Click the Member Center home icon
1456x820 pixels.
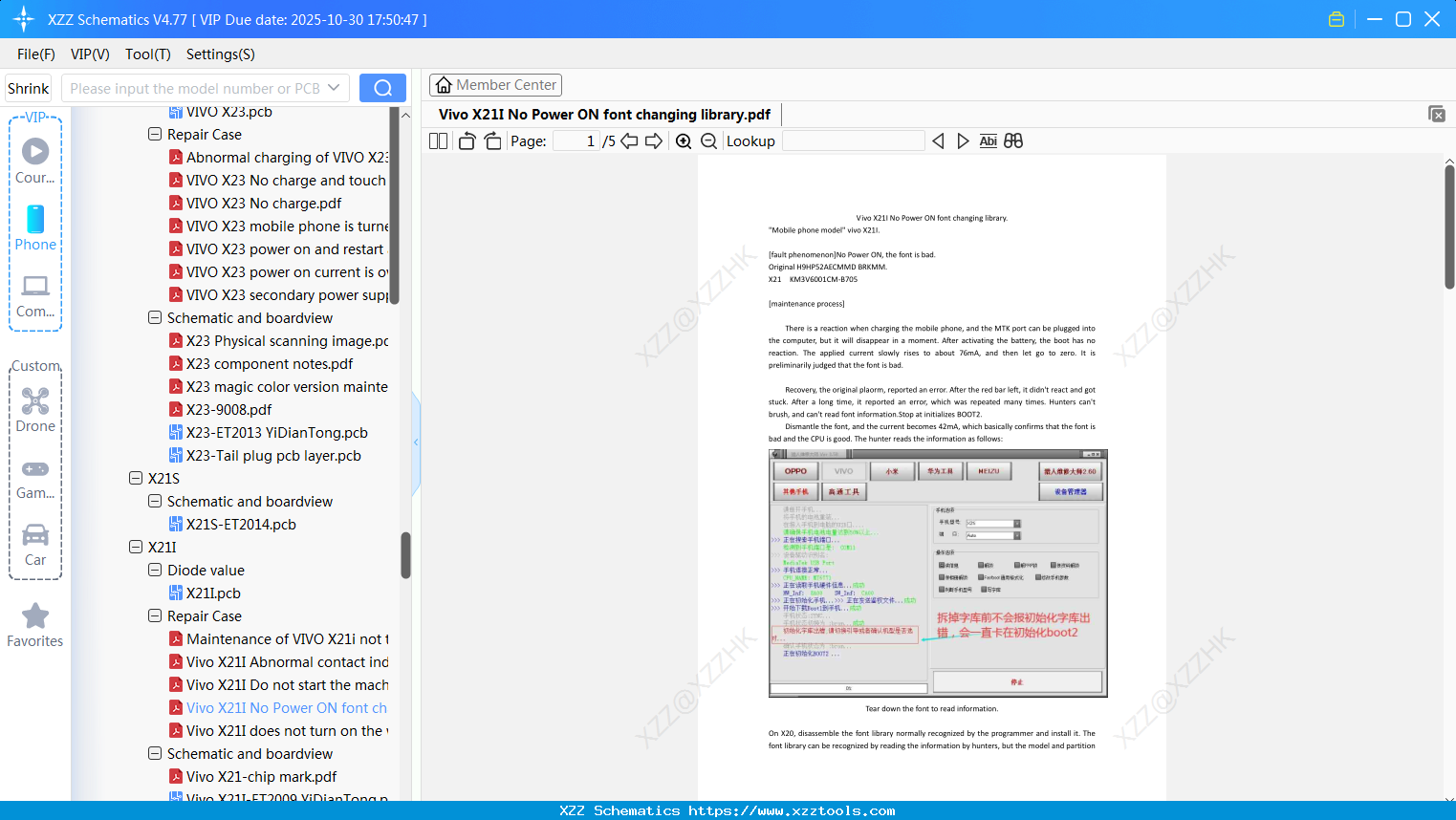(x=444, y=85)
